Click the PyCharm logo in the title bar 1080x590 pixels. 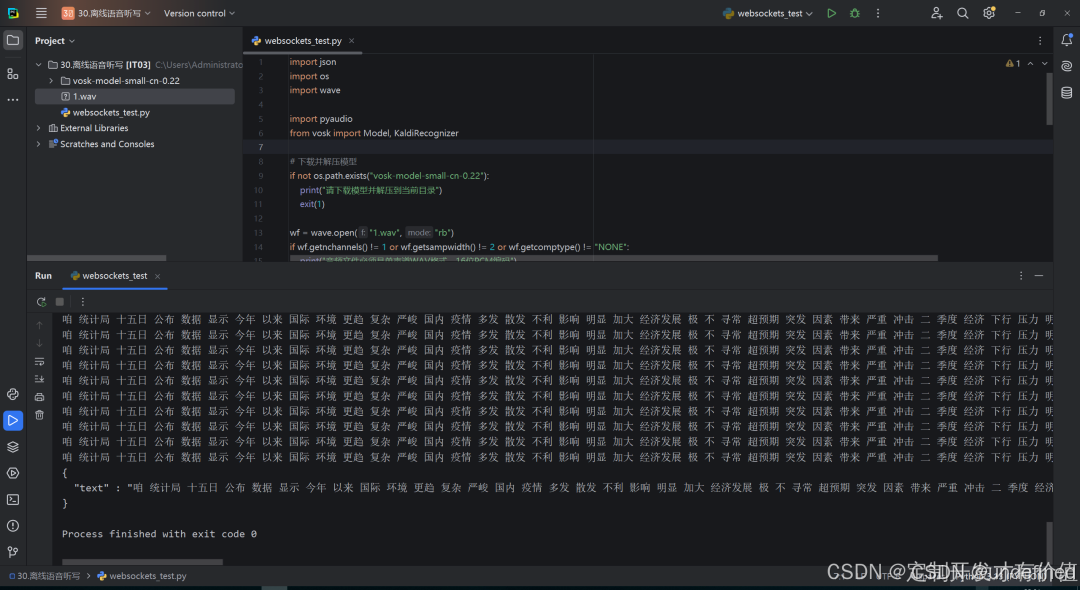tap(13, 13)
